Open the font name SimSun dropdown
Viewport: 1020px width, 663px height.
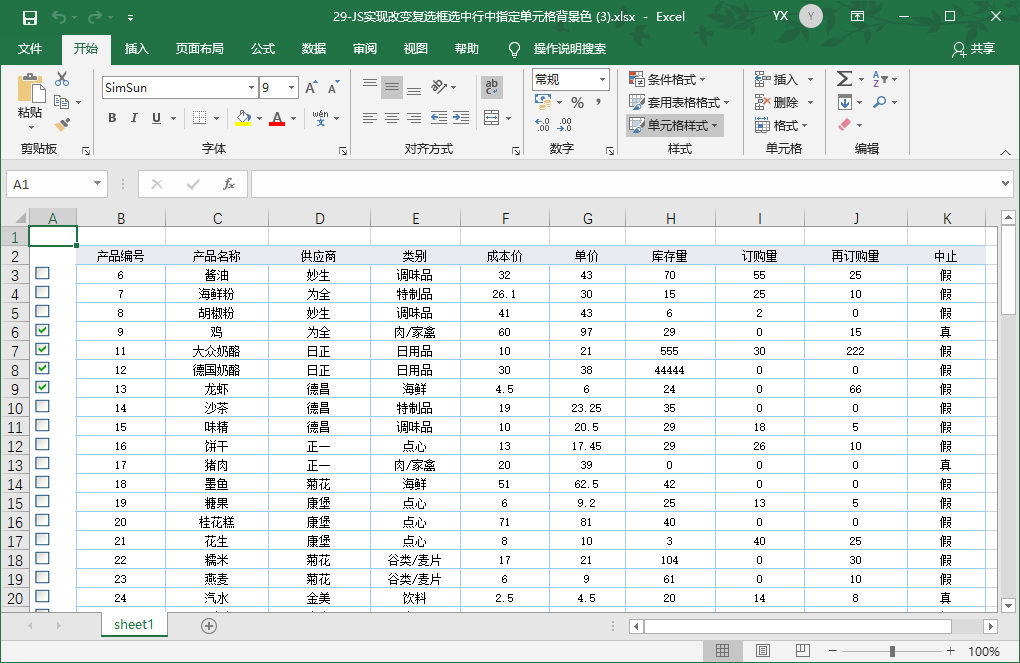pyautogui.click(x=251, y=88)
